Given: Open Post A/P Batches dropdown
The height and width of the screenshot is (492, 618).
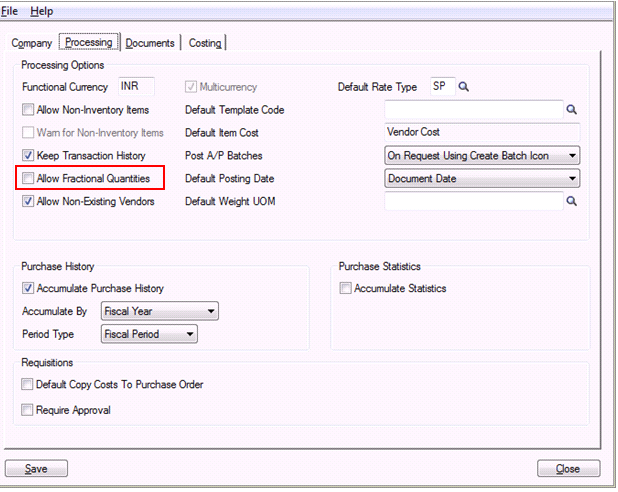Looking at the screenshot, I should pos(482,156).
